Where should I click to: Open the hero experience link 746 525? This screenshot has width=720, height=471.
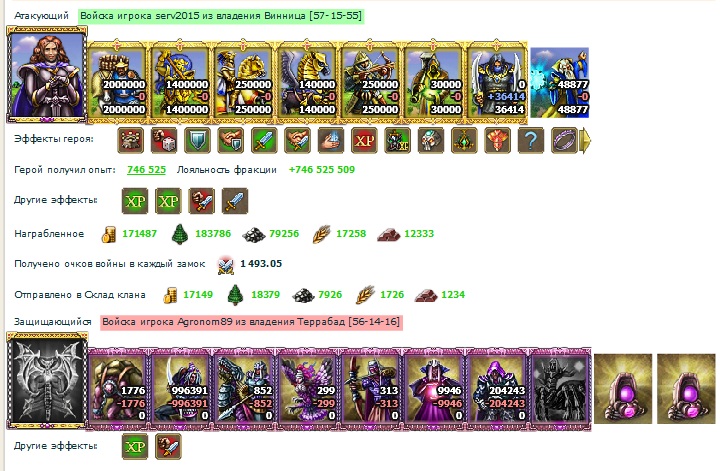tap(146, 169)
